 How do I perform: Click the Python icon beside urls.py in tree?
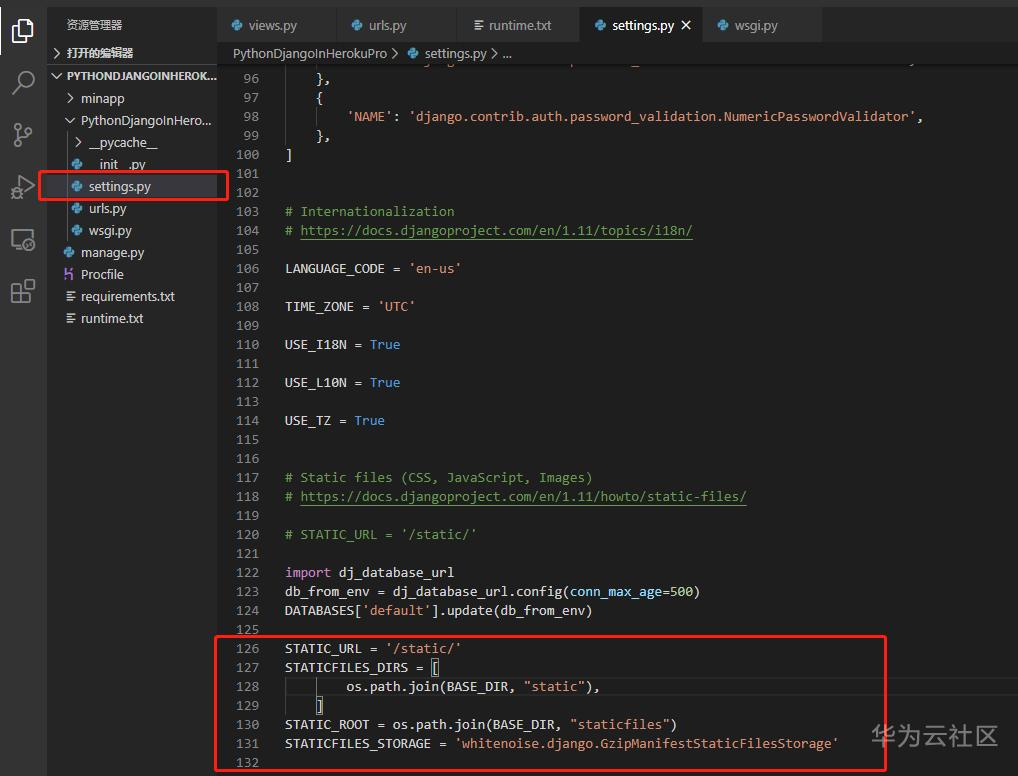(x=77, y=208)
